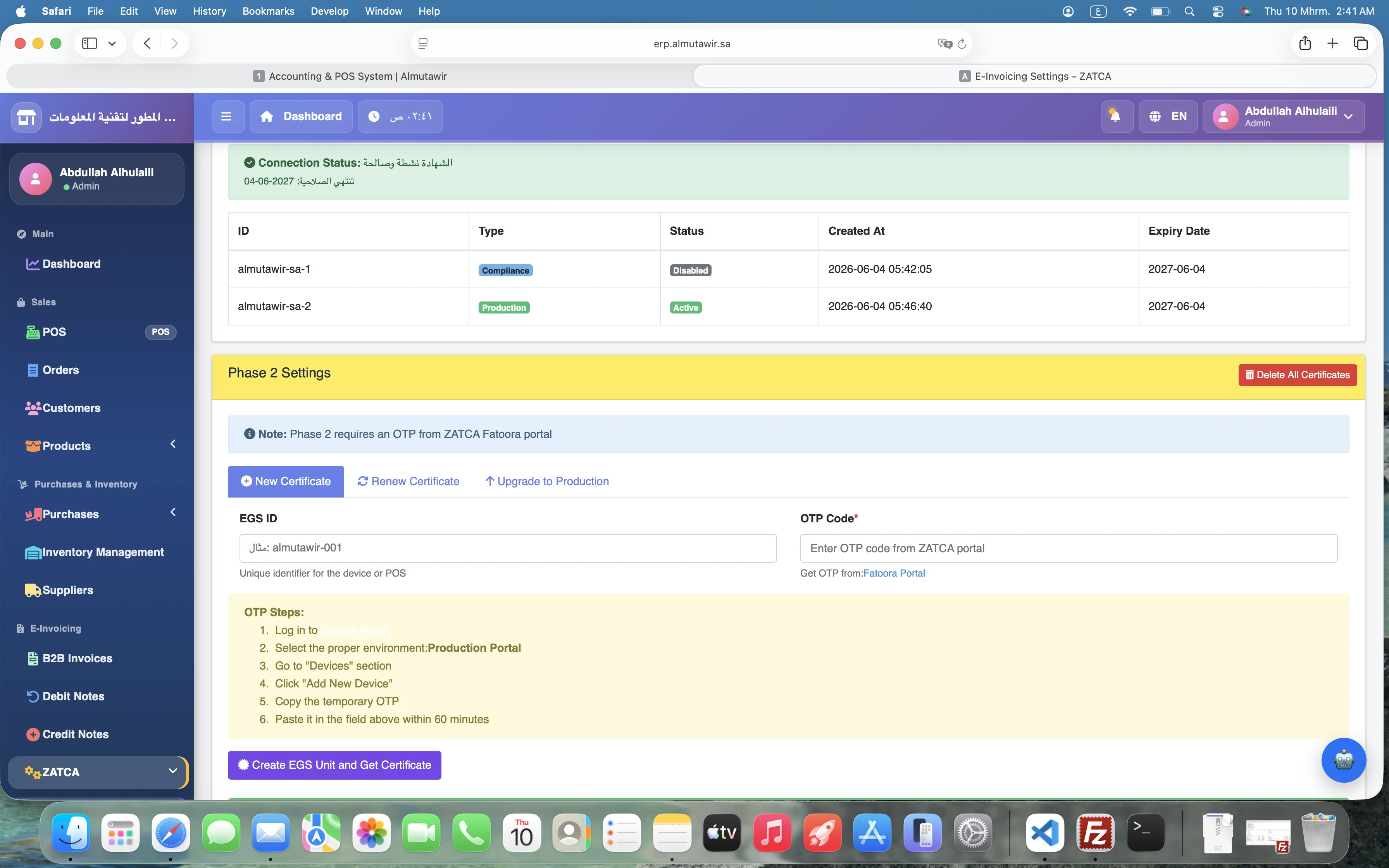The image size is (1389, 868).
Task: Open Safari's Share menu
Action: click(1305, 43)
